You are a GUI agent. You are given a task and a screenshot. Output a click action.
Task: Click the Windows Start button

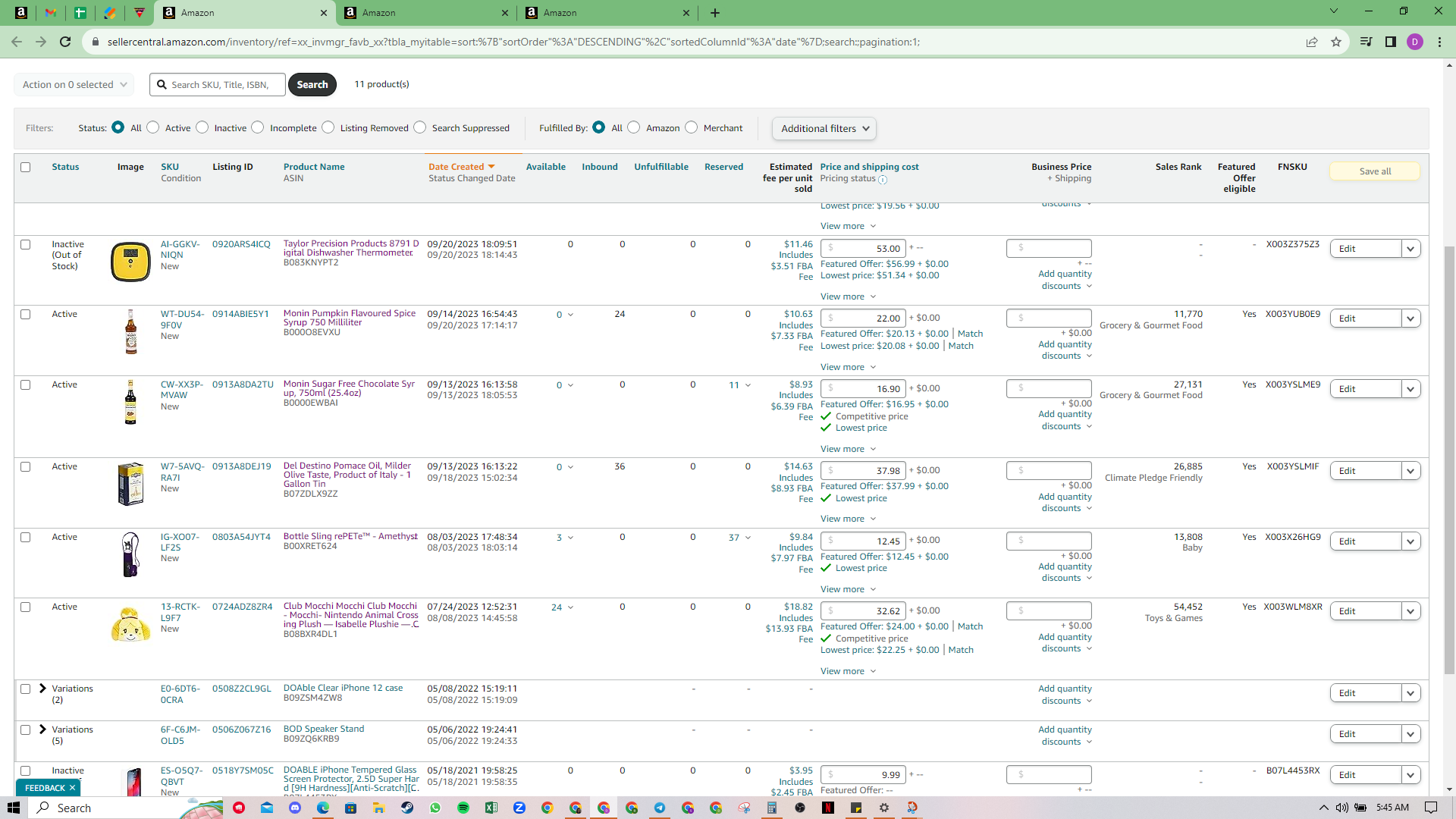(13, 808)
